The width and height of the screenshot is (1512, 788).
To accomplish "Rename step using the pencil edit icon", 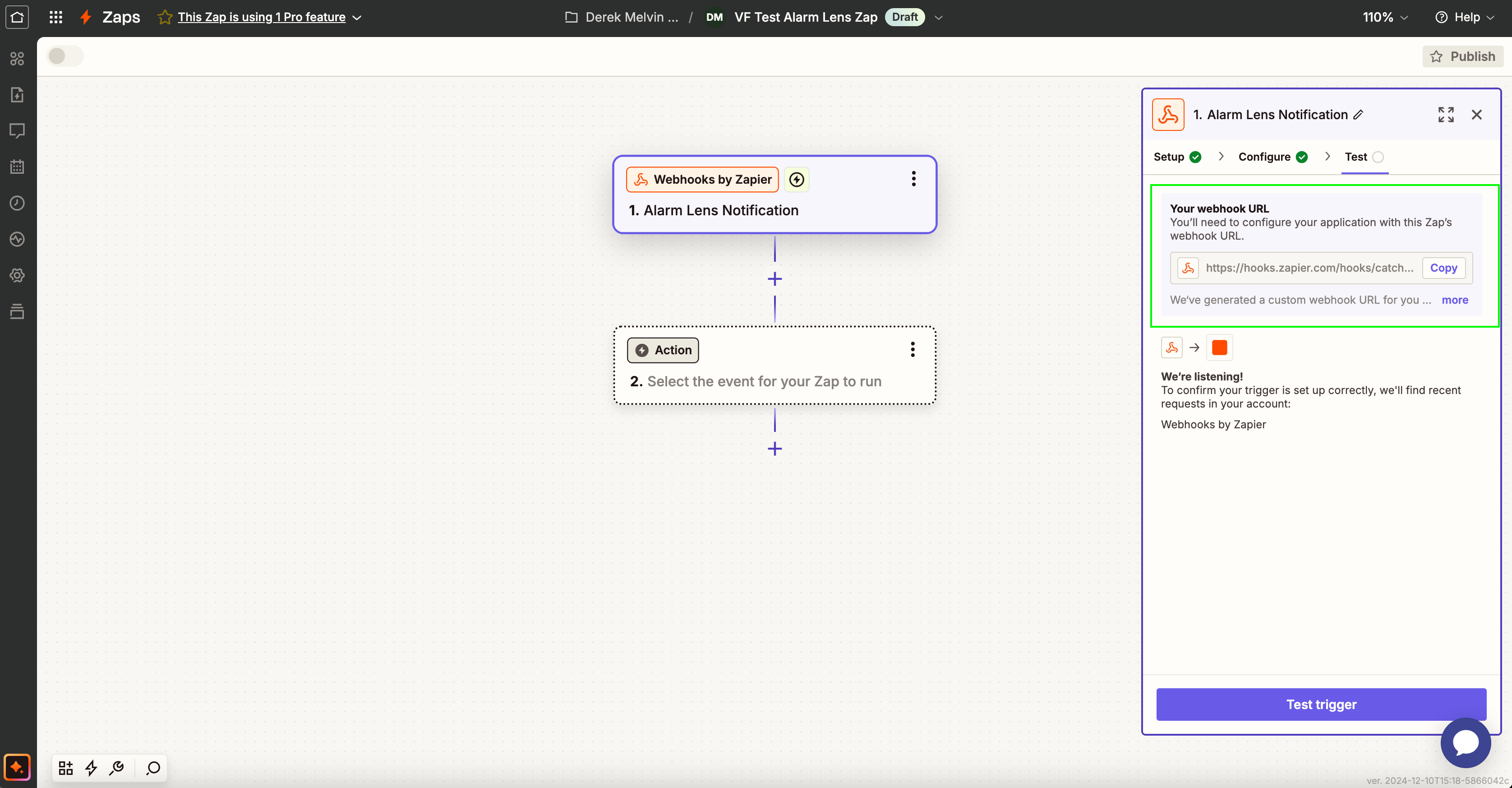I will point(1358,115).
